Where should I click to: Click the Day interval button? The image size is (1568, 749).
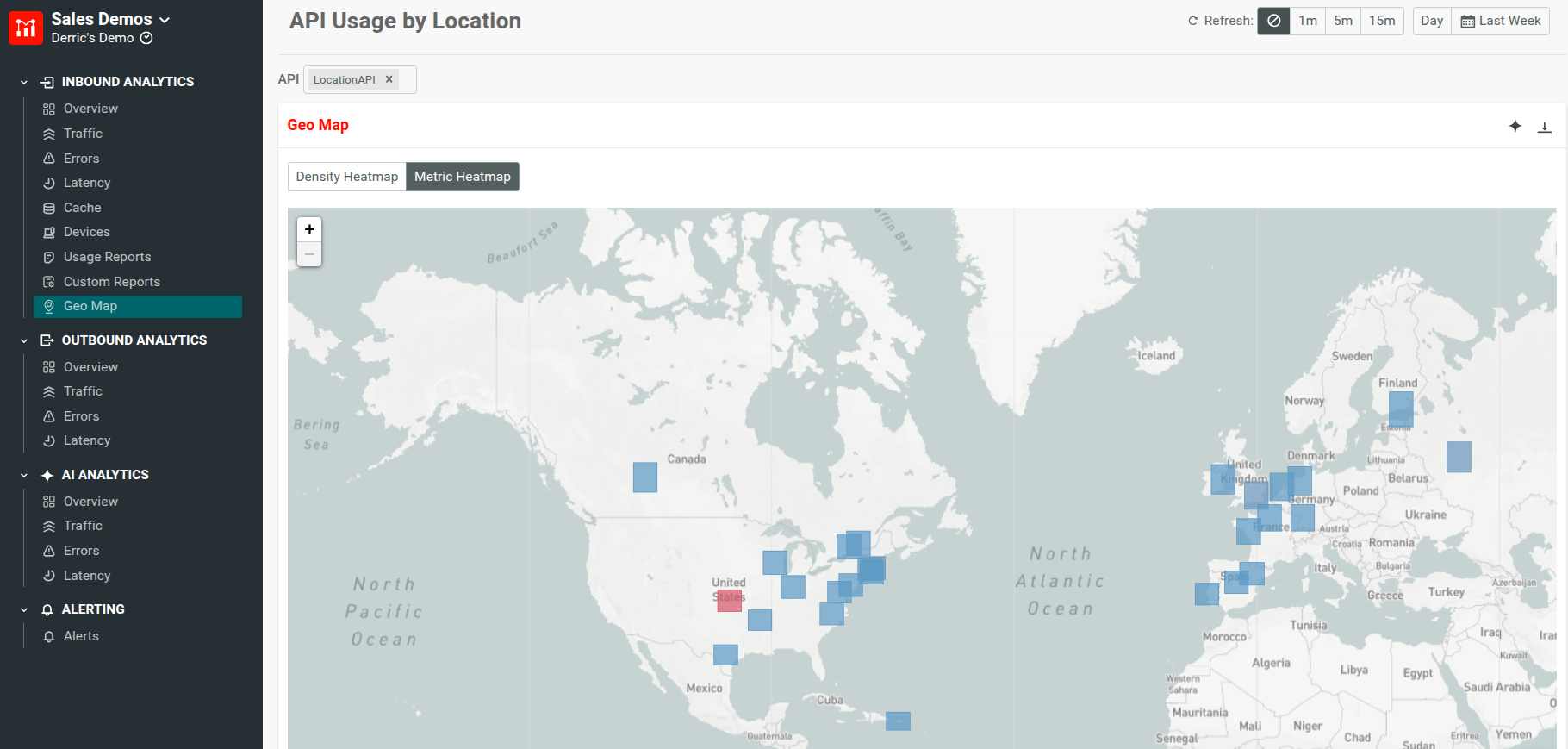coord(1432,21)
